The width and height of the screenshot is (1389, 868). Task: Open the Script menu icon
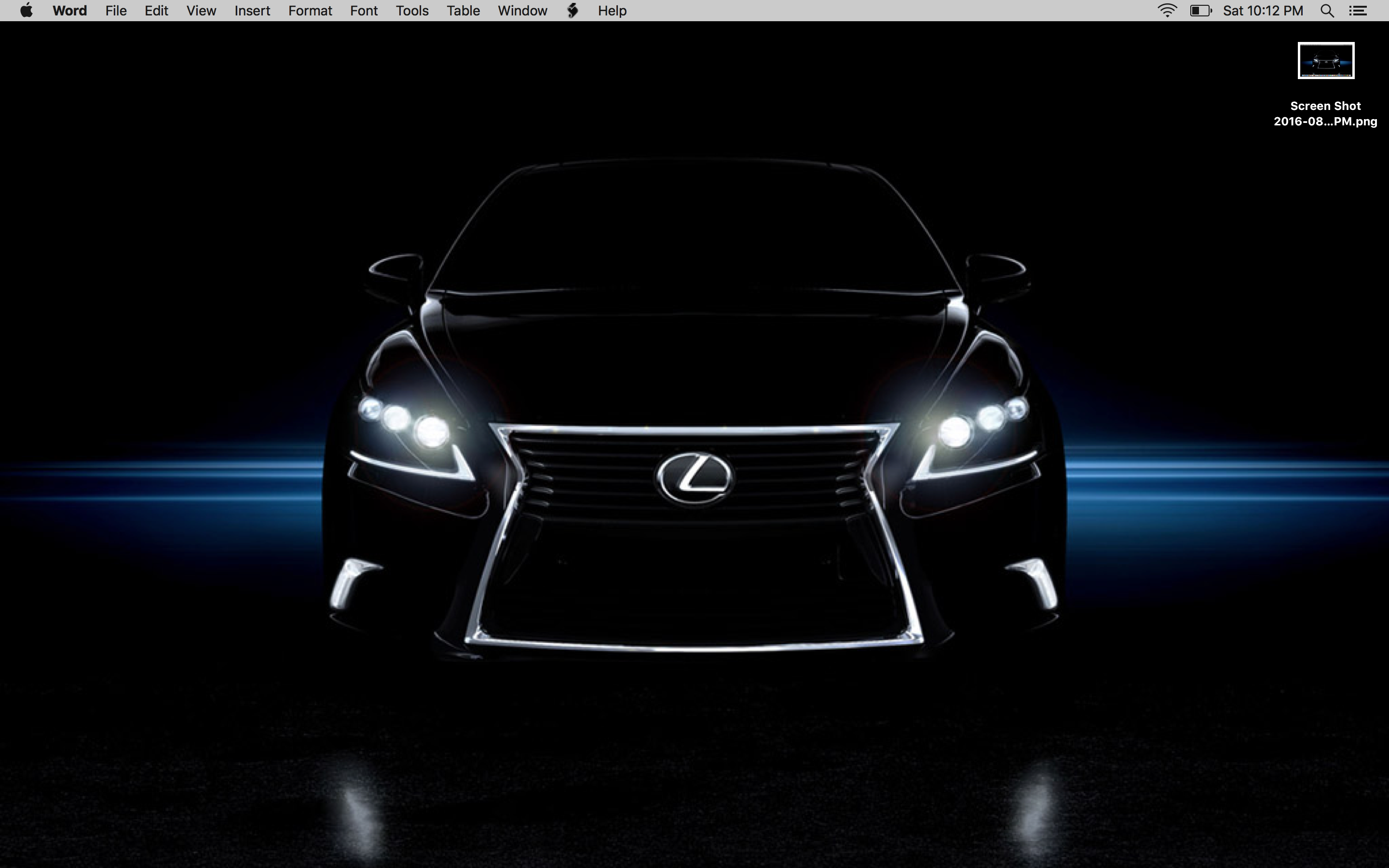[x=572, y=10]
